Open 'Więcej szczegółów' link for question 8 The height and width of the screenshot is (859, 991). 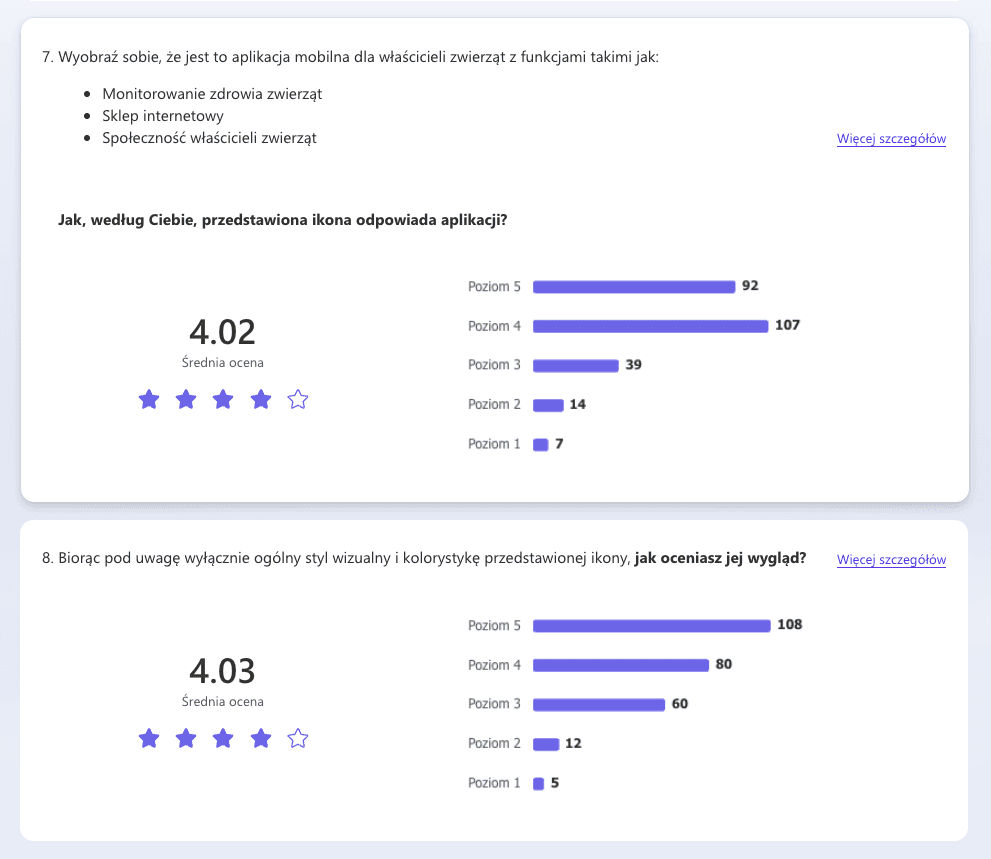pos(891,560)
